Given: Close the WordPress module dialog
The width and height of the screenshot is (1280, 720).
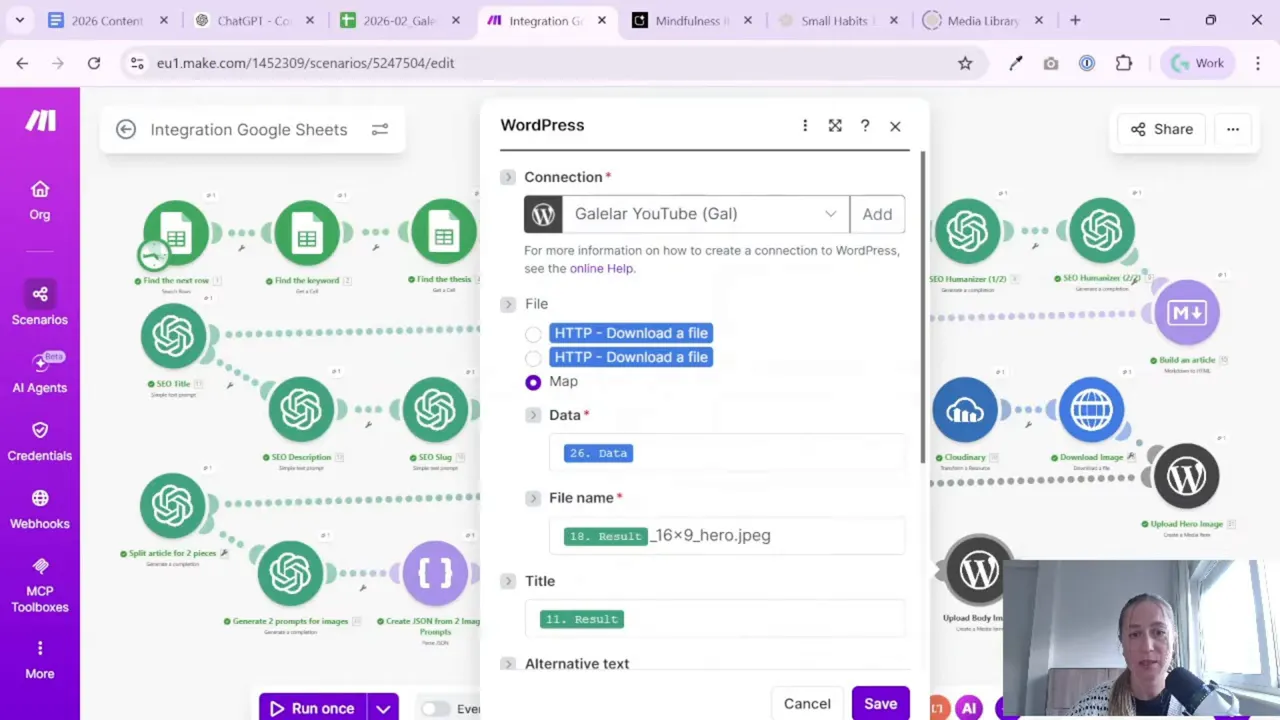Looking at the screenshot, I should coord(895,126).
